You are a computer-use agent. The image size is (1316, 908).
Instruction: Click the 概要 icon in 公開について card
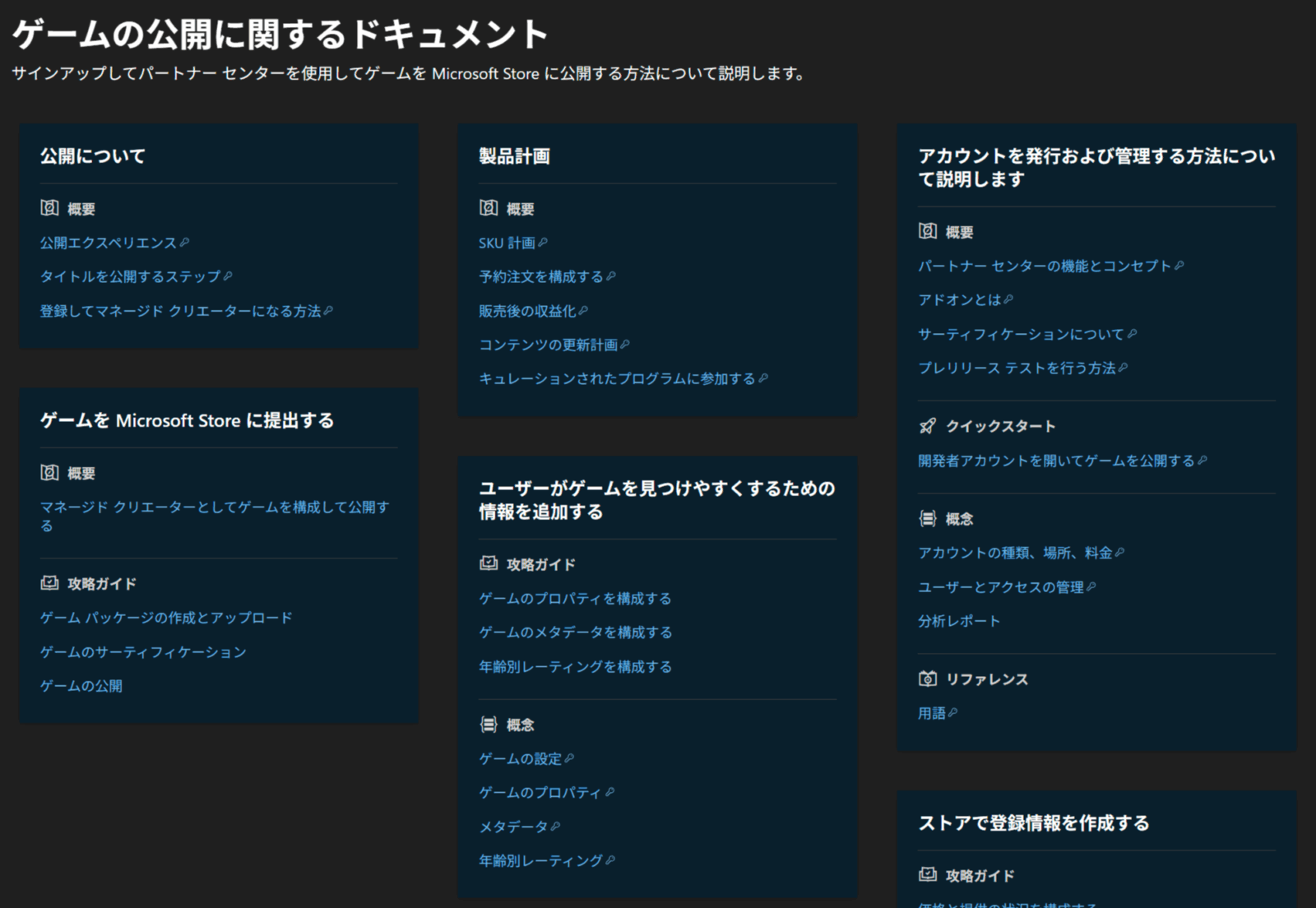pyautogui.click(x=49, y=208)
